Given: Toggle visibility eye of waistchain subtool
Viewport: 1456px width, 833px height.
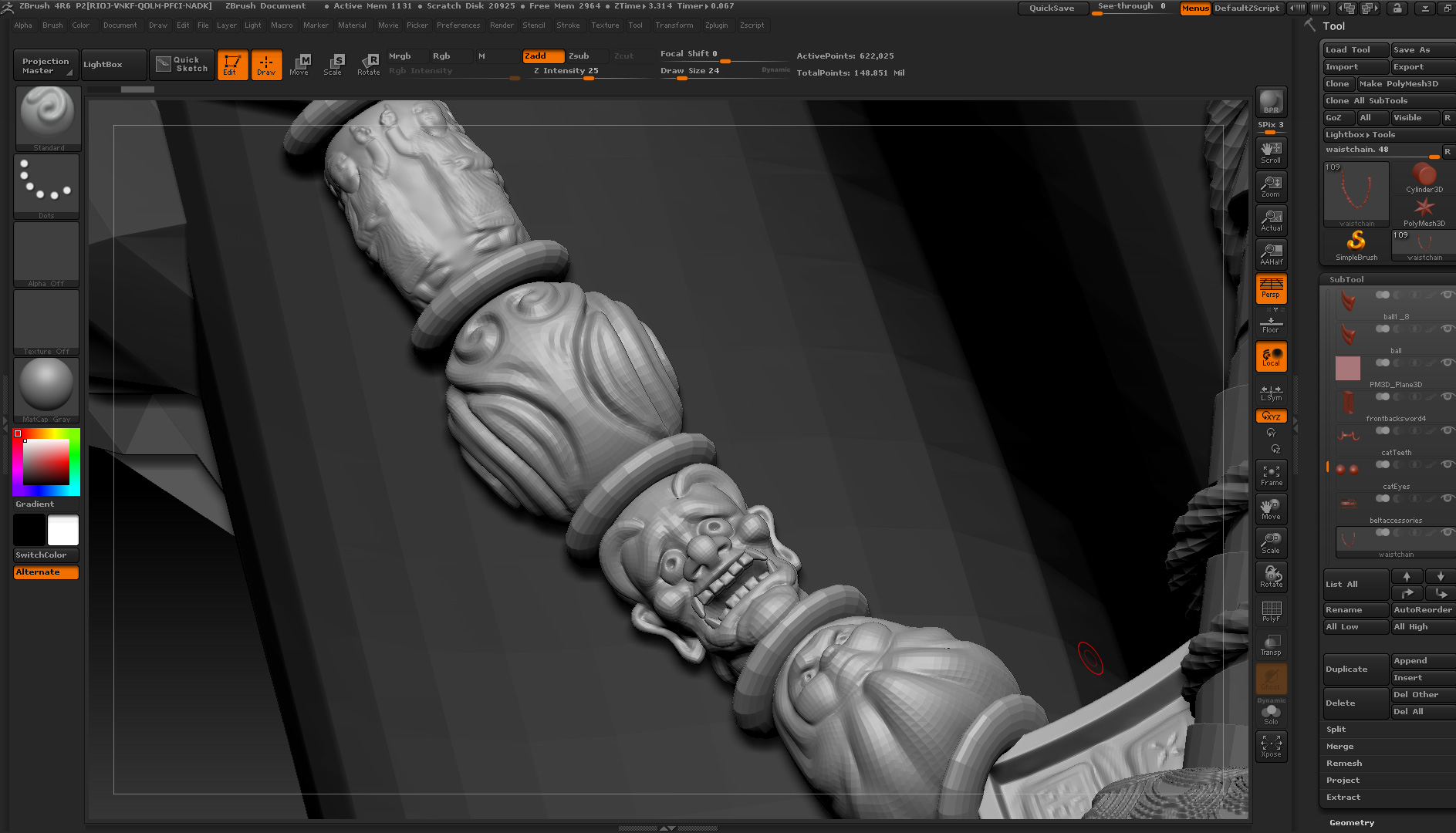Looking at the screenshot, I should (x=1448, y=532).
